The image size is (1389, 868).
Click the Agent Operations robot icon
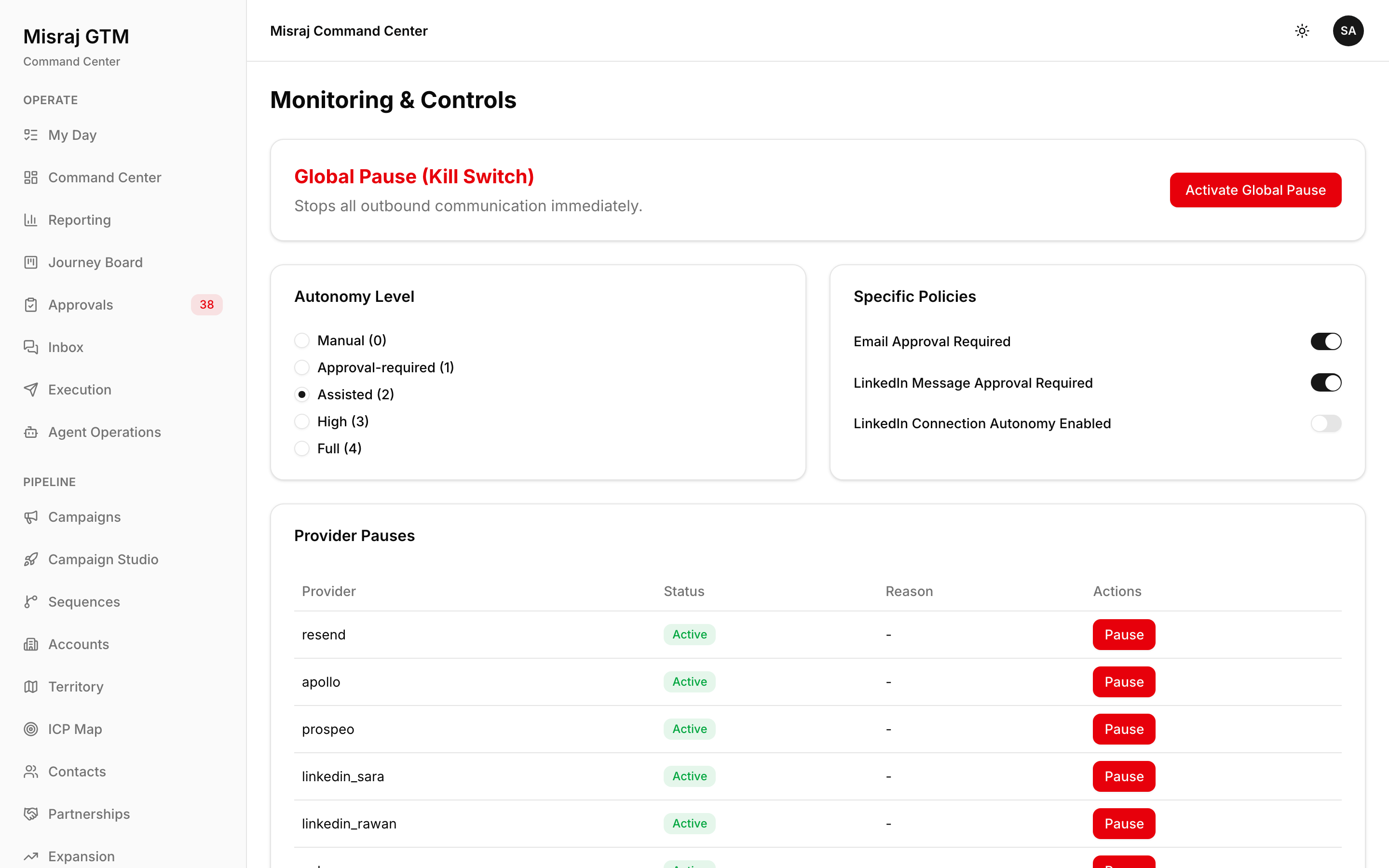tap(31, 432)
